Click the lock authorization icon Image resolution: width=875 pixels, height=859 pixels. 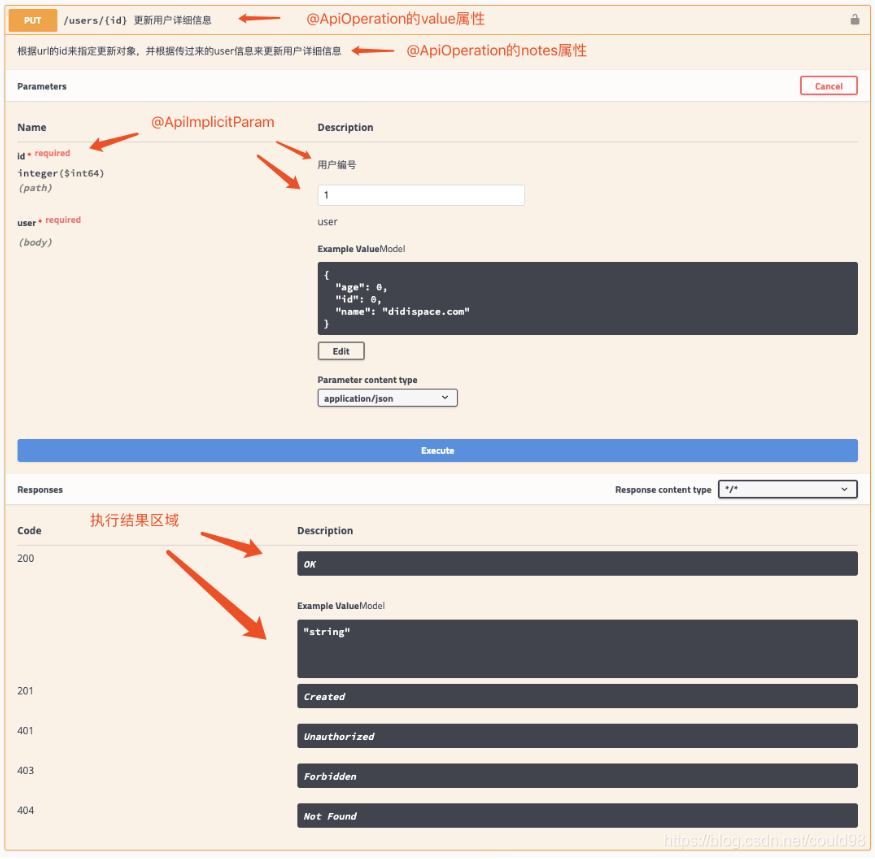pos(854,20)
